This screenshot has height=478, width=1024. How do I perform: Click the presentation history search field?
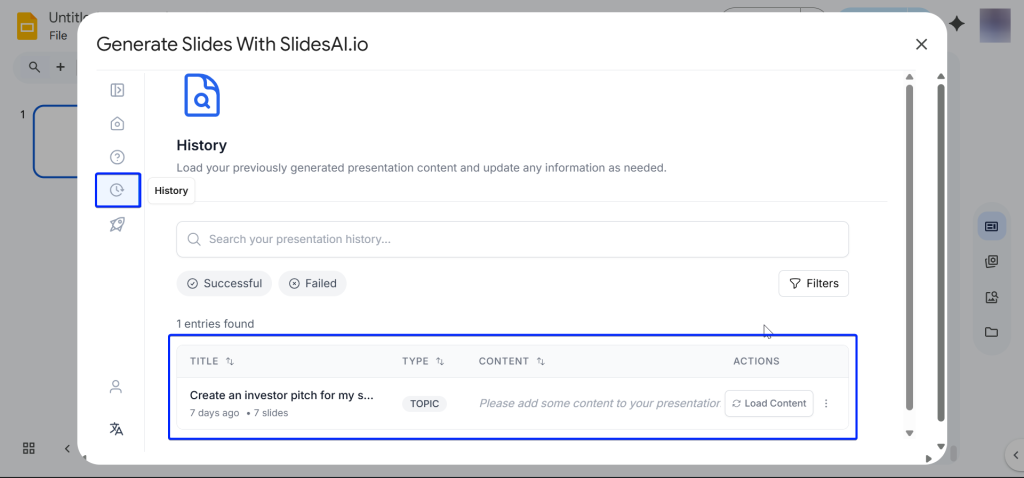pos(512,240)
